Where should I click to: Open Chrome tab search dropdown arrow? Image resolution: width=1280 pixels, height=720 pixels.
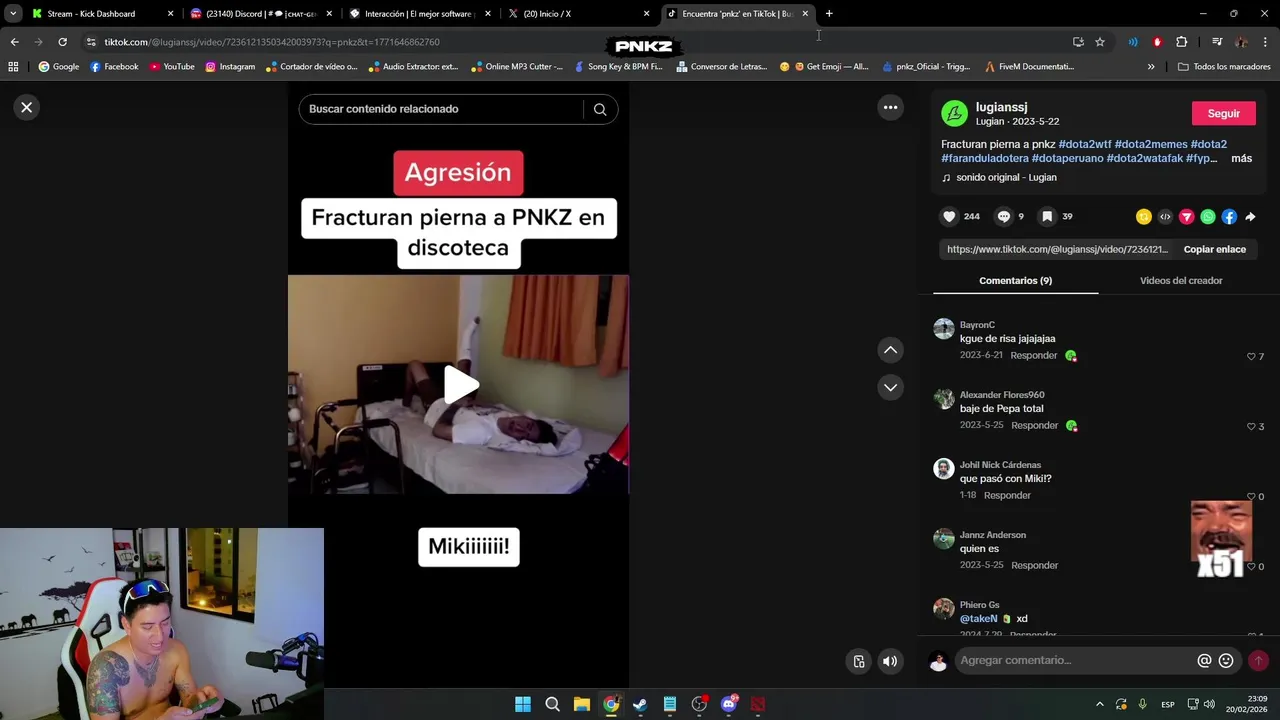point(13,14)
